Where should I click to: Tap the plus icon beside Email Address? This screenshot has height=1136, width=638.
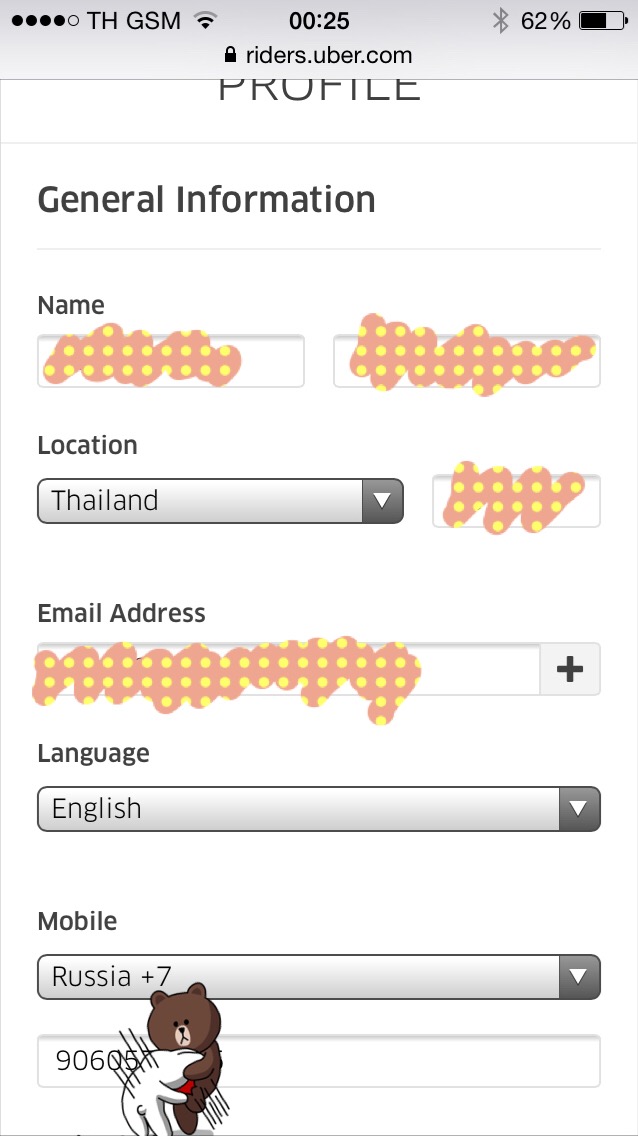570,669
